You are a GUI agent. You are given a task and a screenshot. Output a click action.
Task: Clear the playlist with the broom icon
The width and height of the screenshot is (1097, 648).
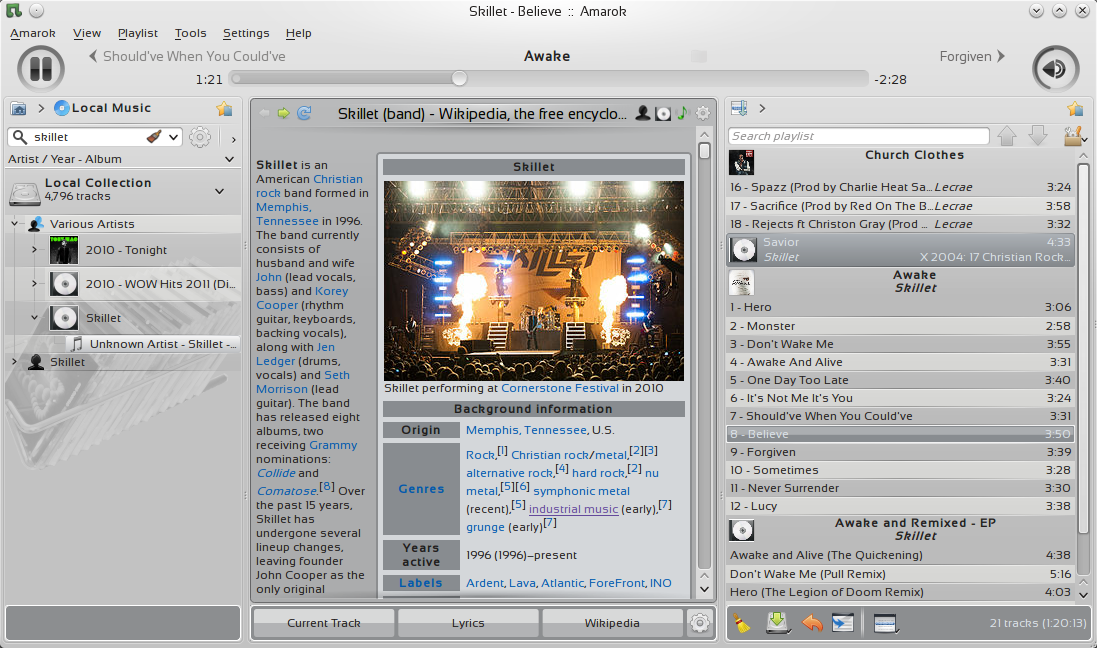coord(742,622)
